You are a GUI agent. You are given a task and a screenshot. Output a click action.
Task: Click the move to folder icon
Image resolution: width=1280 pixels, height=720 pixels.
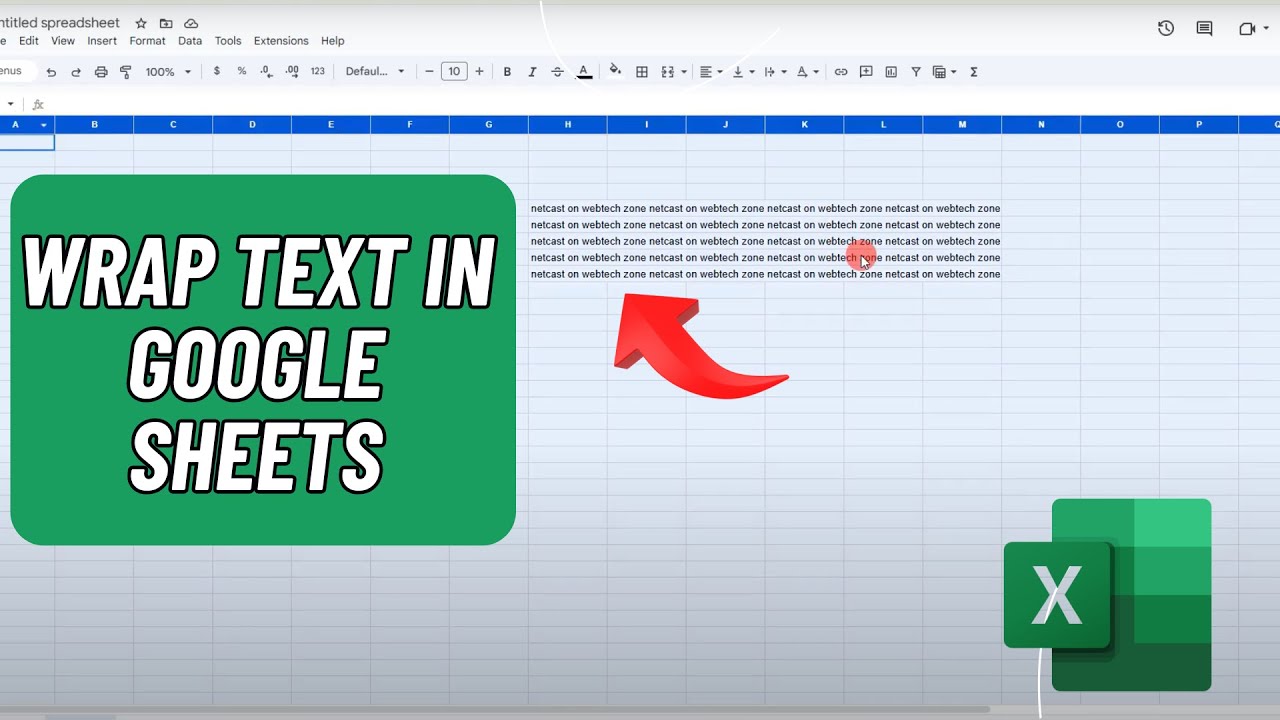tap(166, 23)
